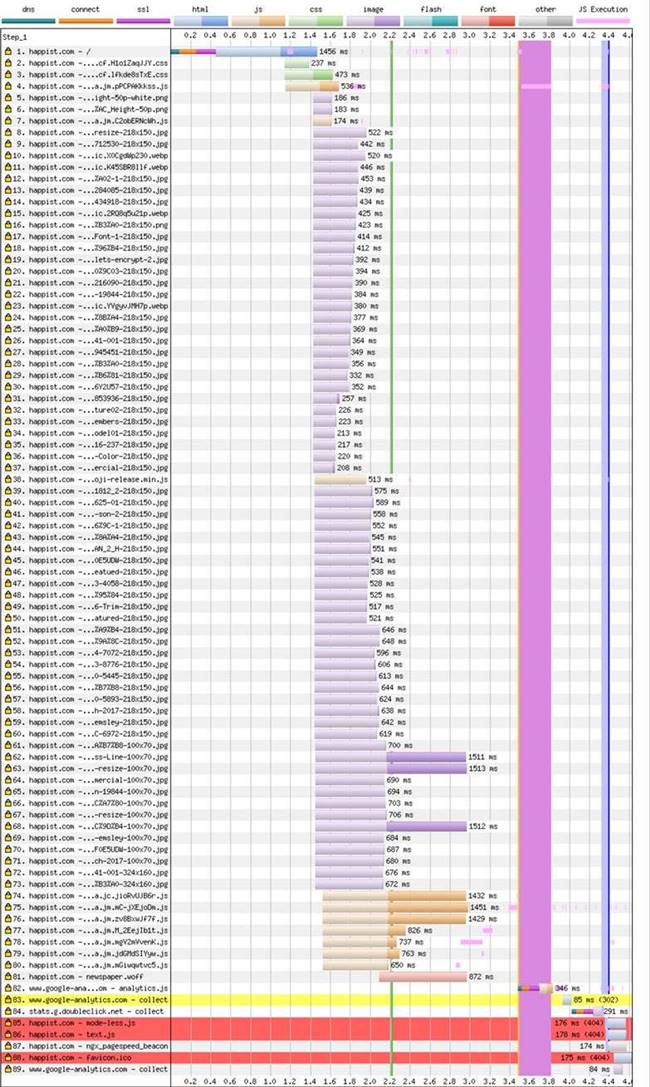Click the 513 ms js bar on row 38
This screenshot has height=1087, width=650.
340,479
